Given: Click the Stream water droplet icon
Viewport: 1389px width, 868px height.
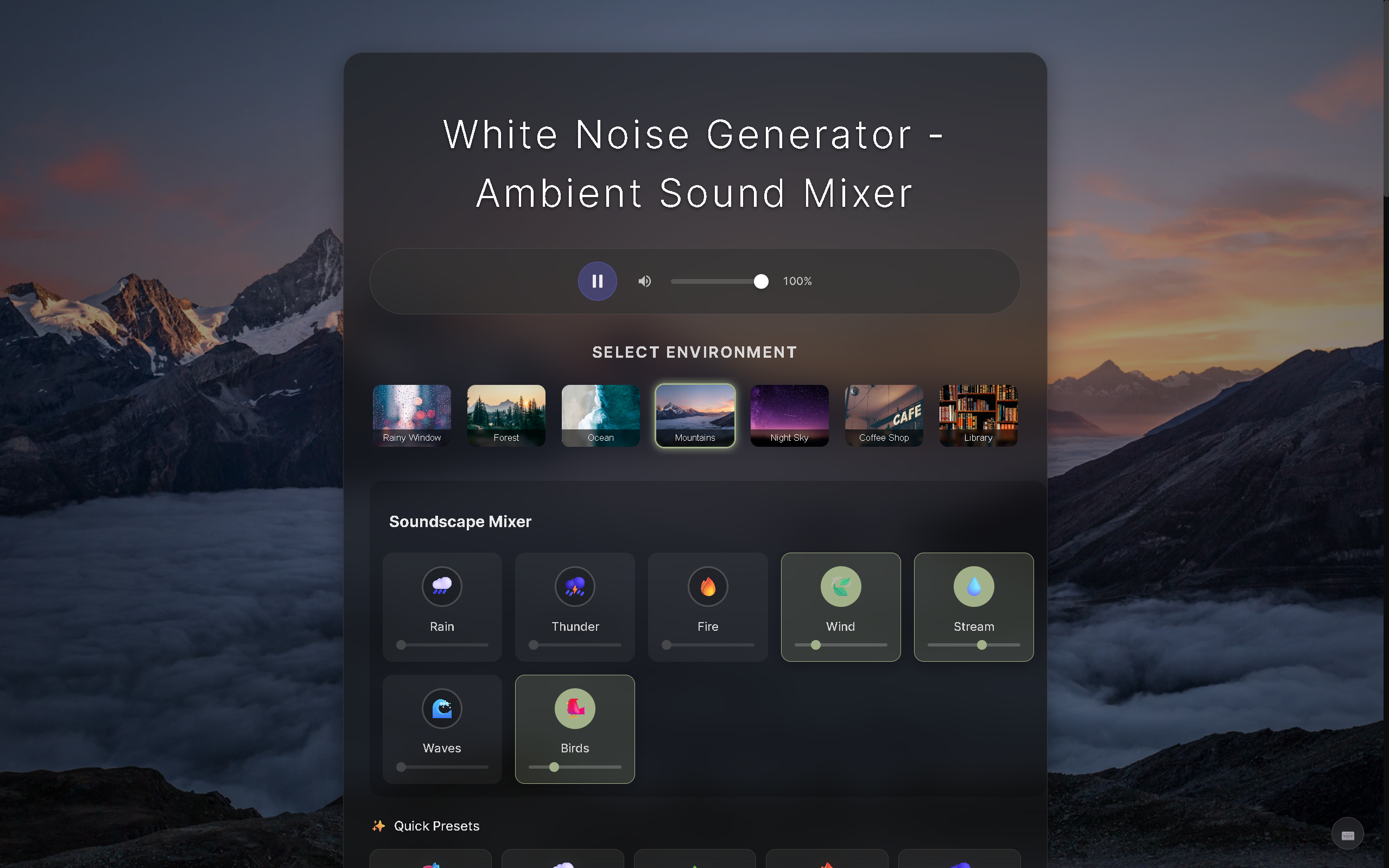Looking at the screenshot, I should 973,586.
